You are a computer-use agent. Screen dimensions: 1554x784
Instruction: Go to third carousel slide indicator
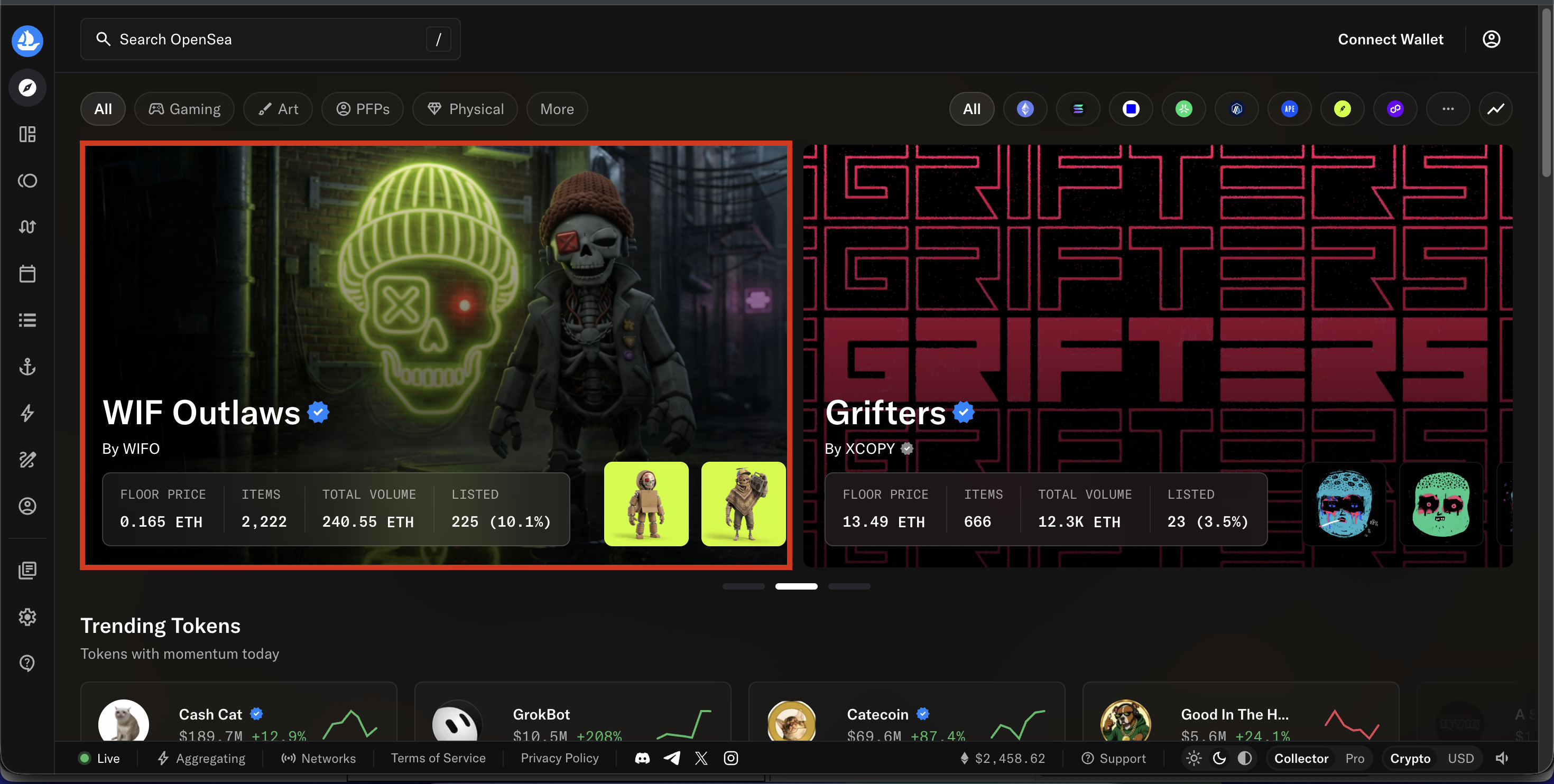(x=849, y=586)
